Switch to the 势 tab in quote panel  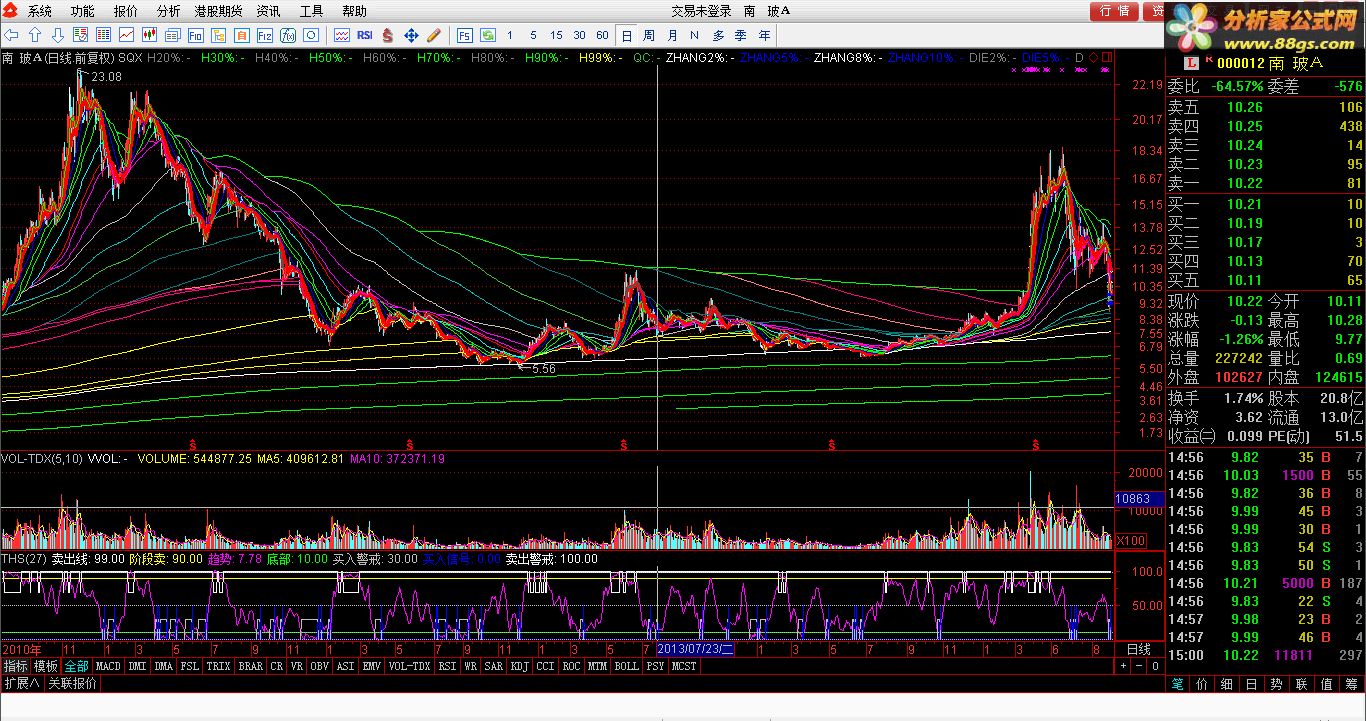[1276, 684]
